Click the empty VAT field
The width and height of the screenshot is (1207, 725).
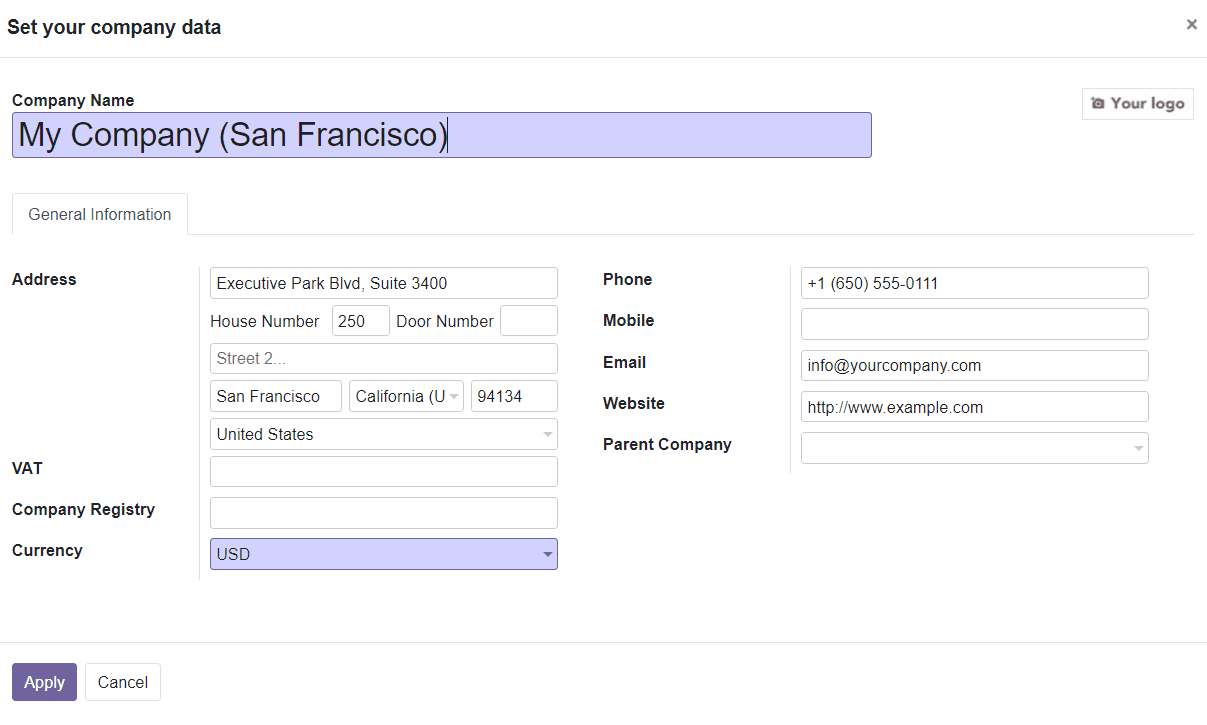tap(383, 470)
